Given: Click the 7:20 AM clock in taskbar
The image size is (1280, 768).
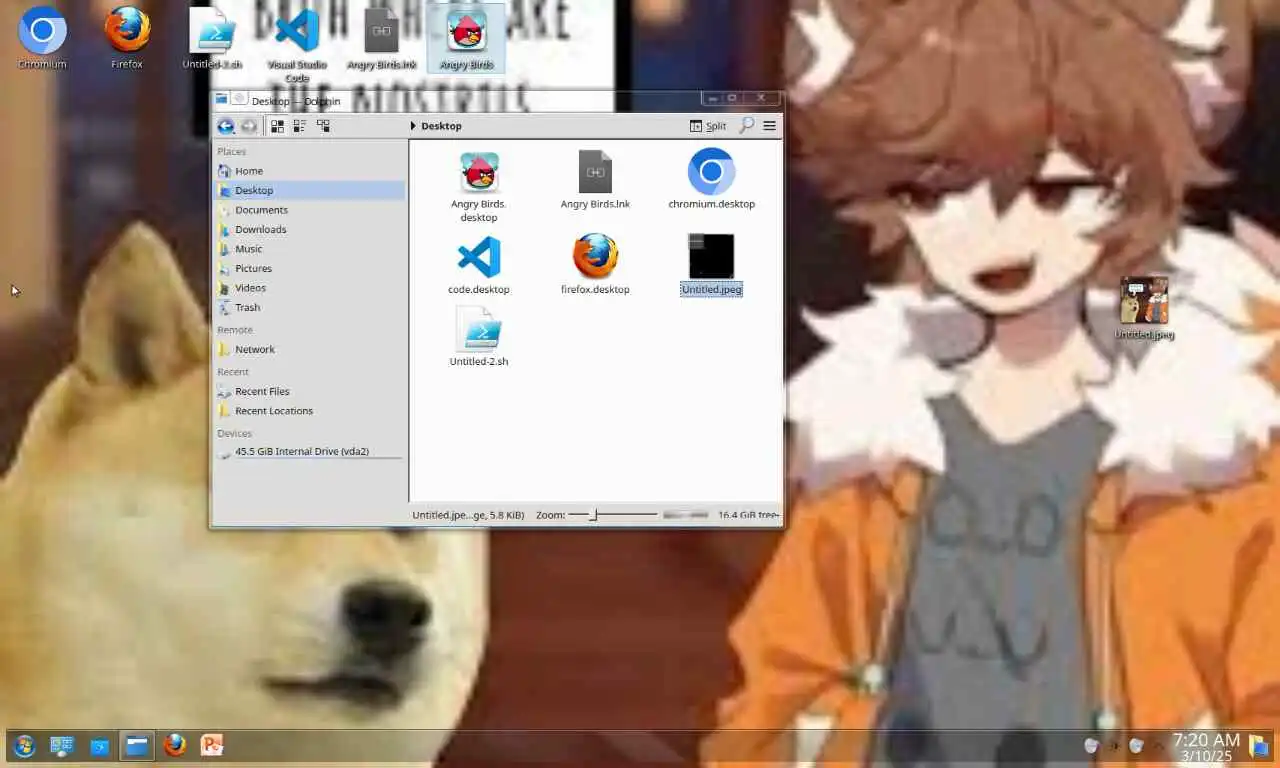Looking at the screenshot, I should pos(1206,740).
